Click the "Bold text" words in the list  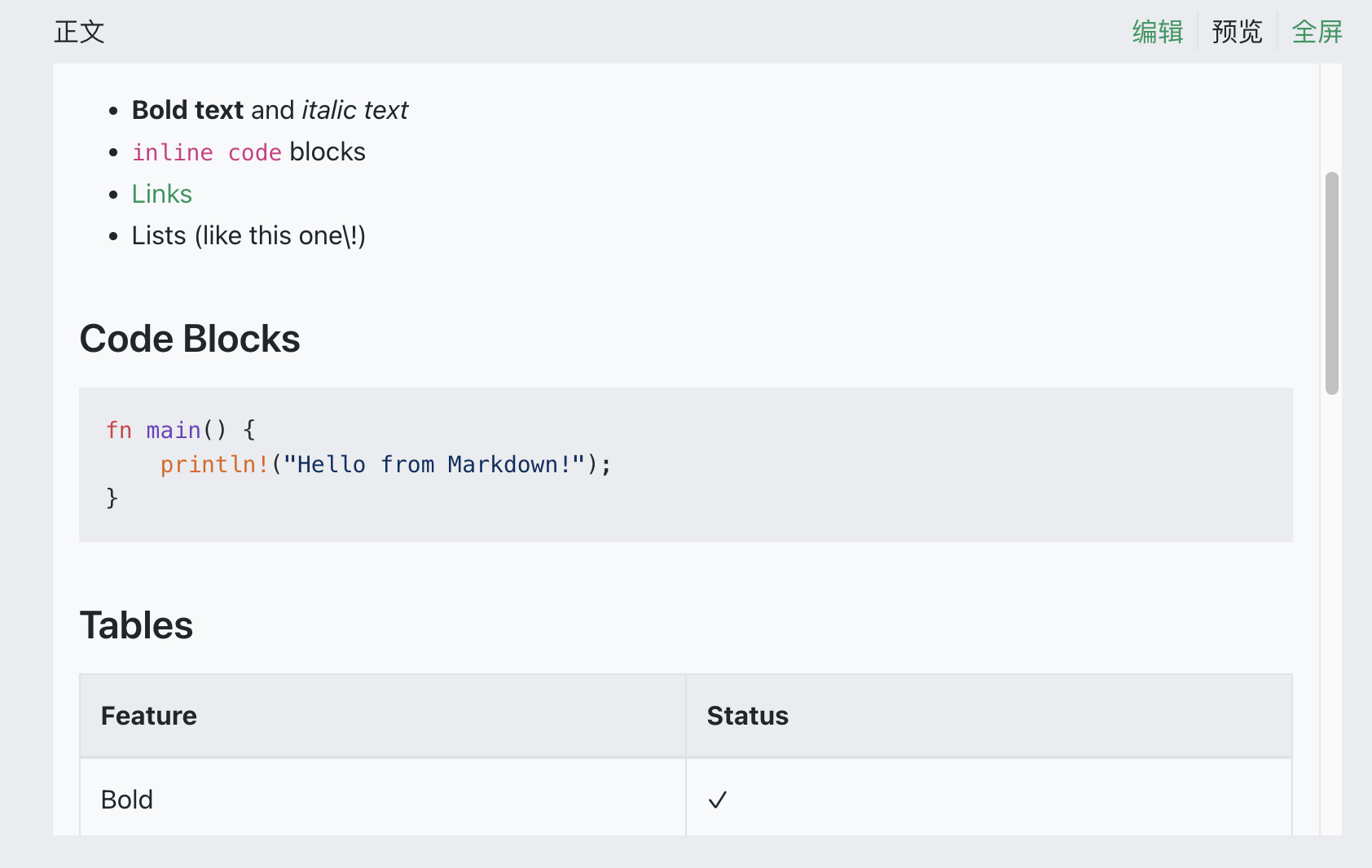187,110
